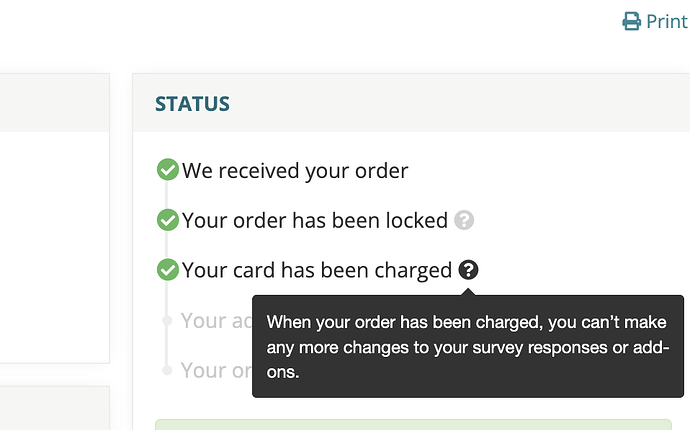Screen dimensions: 690x430
Task: Click green checkmark next to card has been charged
Action: (x=168, y=269)
